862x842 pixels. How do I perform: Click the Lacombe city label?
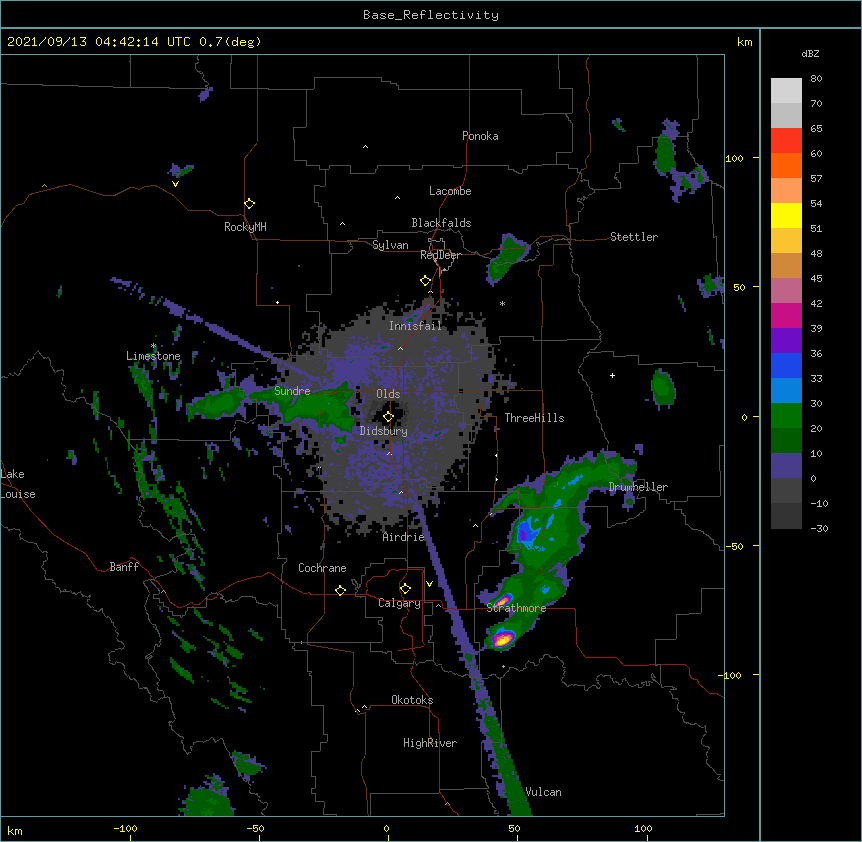coord(450,191)
